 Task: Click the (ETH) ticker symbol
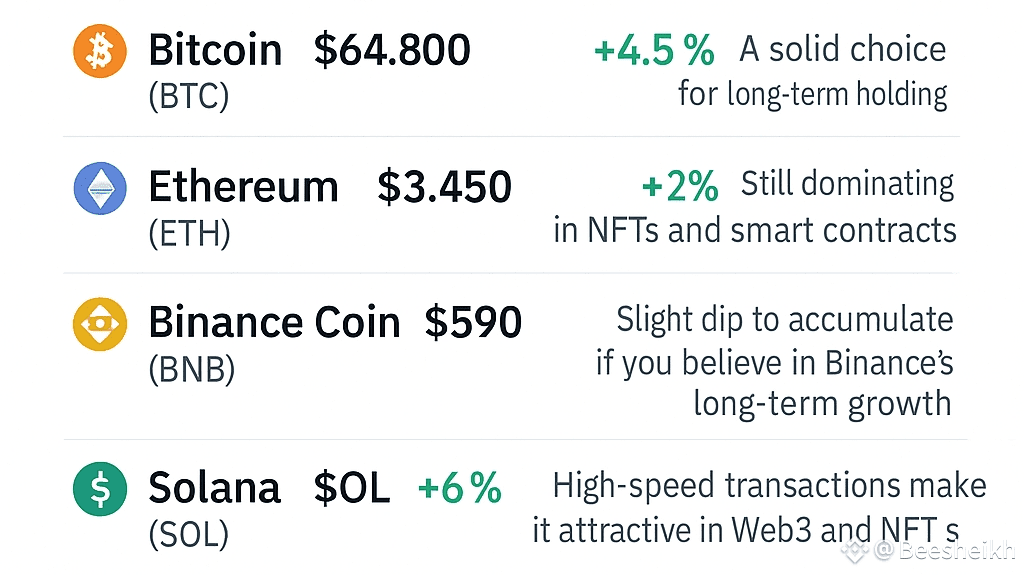pyautogui.click(x=189, y=234)
